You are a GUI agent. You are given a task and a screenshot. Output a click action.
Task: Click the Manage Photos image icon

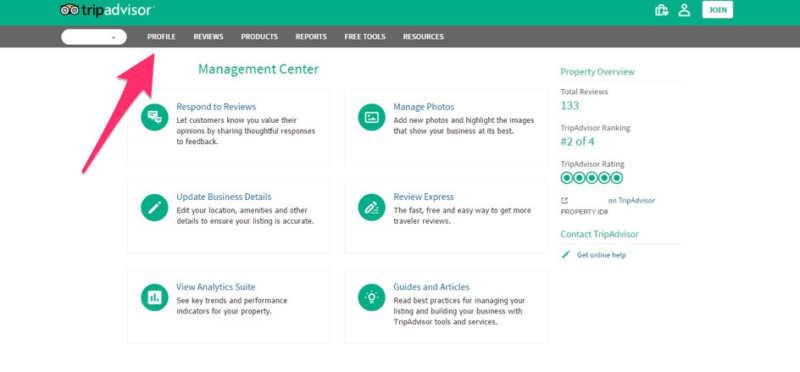click(371, 117)
